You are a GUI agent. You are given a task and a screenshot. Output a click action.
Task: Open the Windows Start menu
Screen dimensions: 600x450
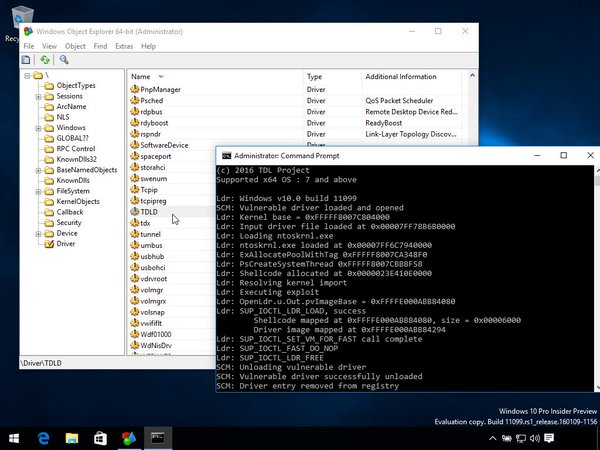[14, 438]
